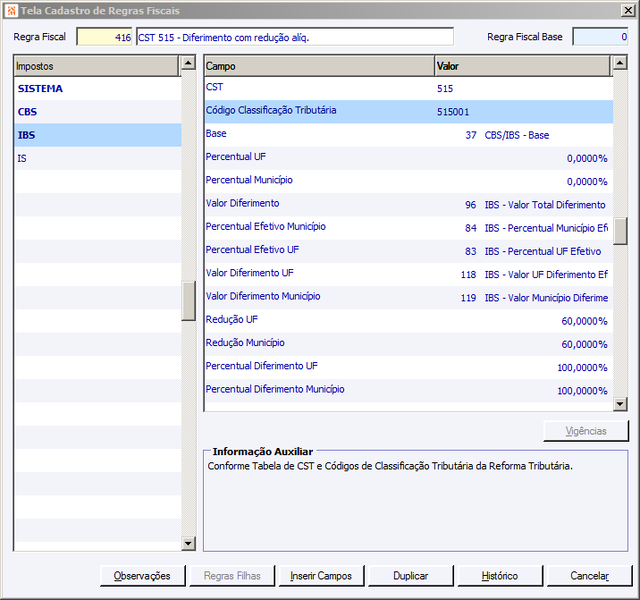Select the Valor Diferimento Município row
The image size is (640, 600).
click(409, 298)
